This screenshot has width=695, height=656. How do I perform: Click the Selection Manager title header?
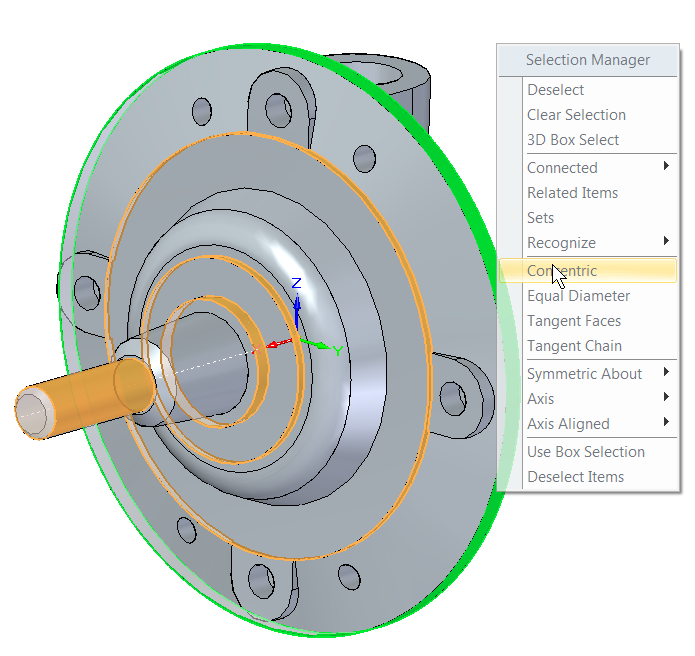click(x=588, y=60)
